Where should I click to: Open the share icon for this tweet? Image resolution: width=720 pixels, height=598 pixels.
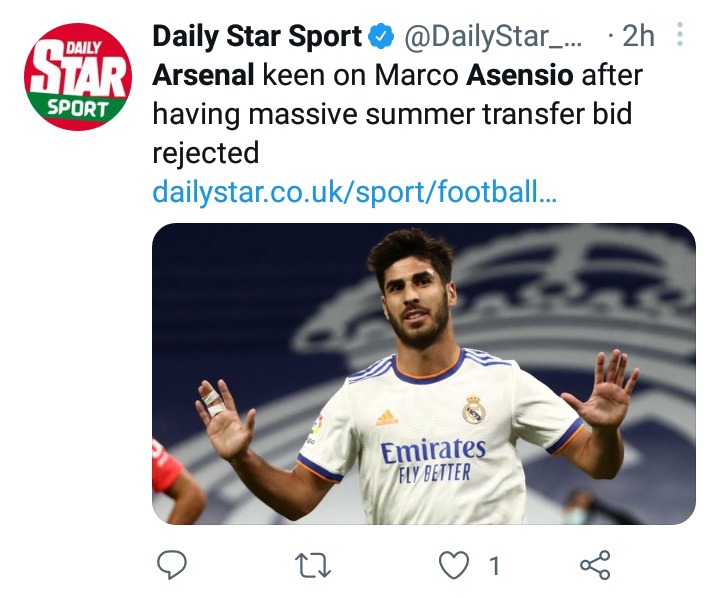tap(595, 565)
